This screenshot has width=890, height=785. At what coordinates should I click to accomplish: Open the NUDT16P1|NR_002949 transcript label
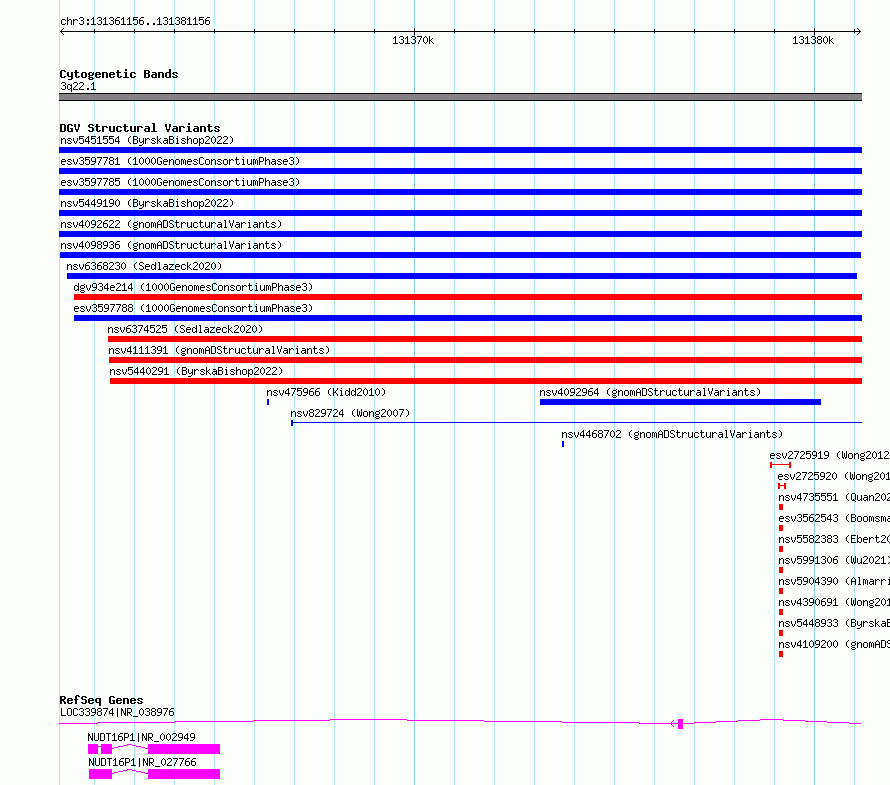pos(141,737)
